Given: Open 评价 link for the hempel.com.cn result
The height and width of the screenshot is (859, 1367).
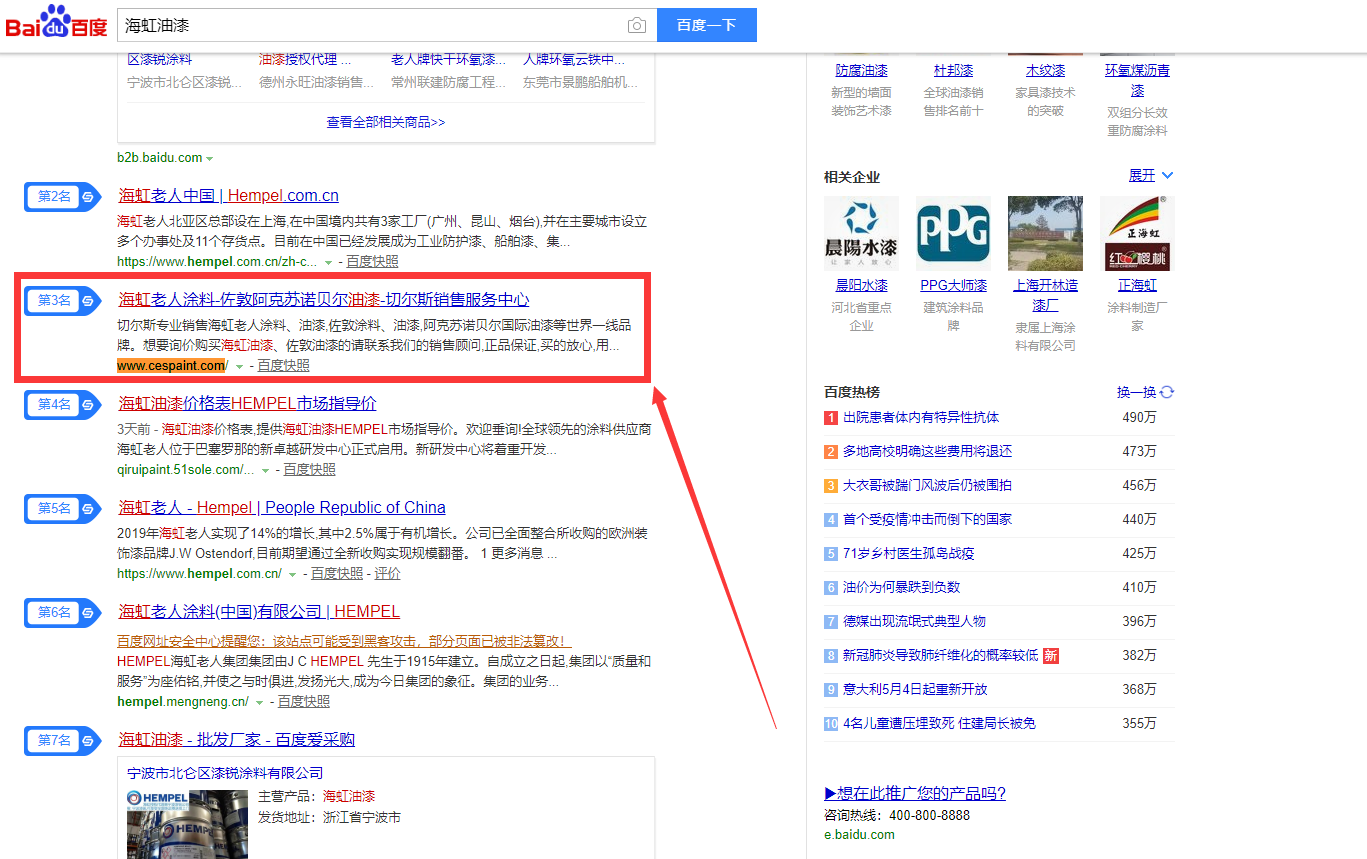Looking at the screenshot, I should click(387, 574).
